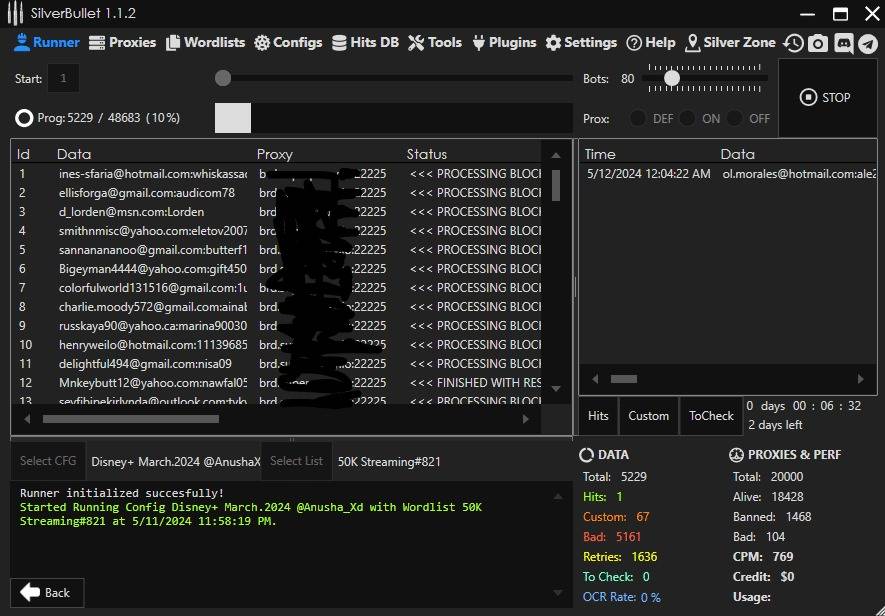Switch to the Hits tab
This screenshot has height=616, width=885.
(x=598, y=416)
